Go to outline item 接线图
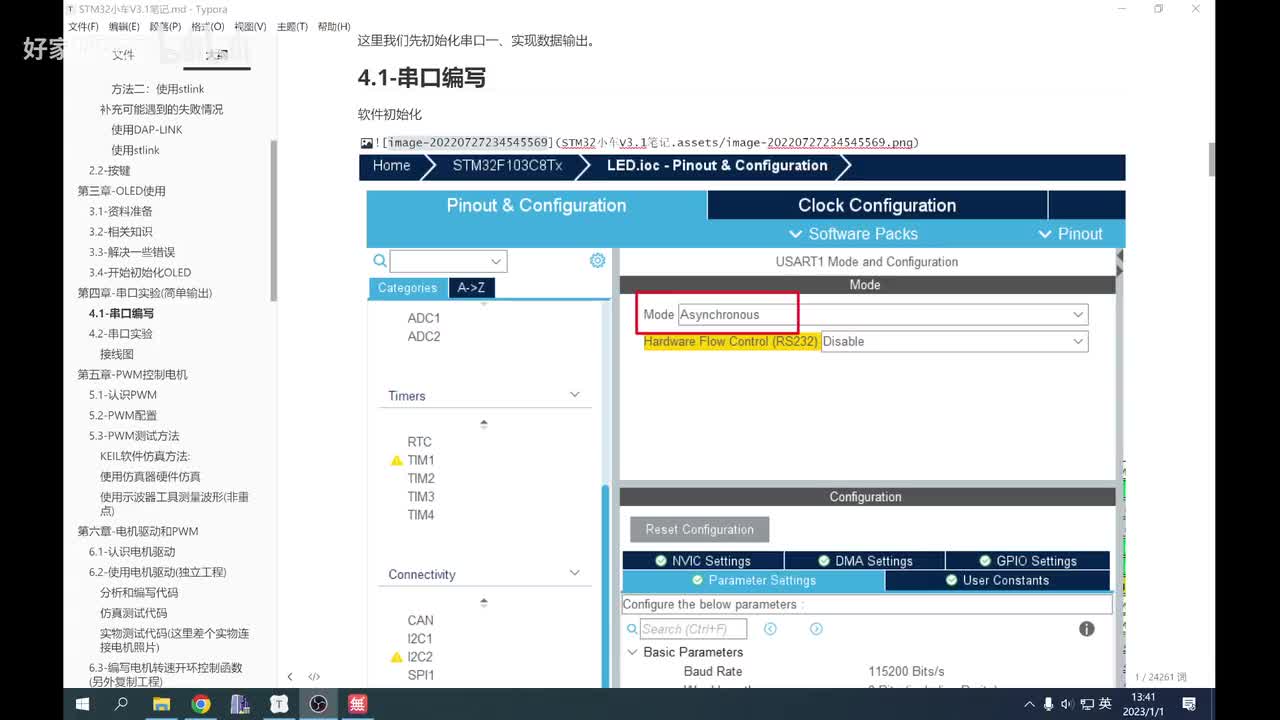This screenshot has height=720, width=1280. click(116, 354)
